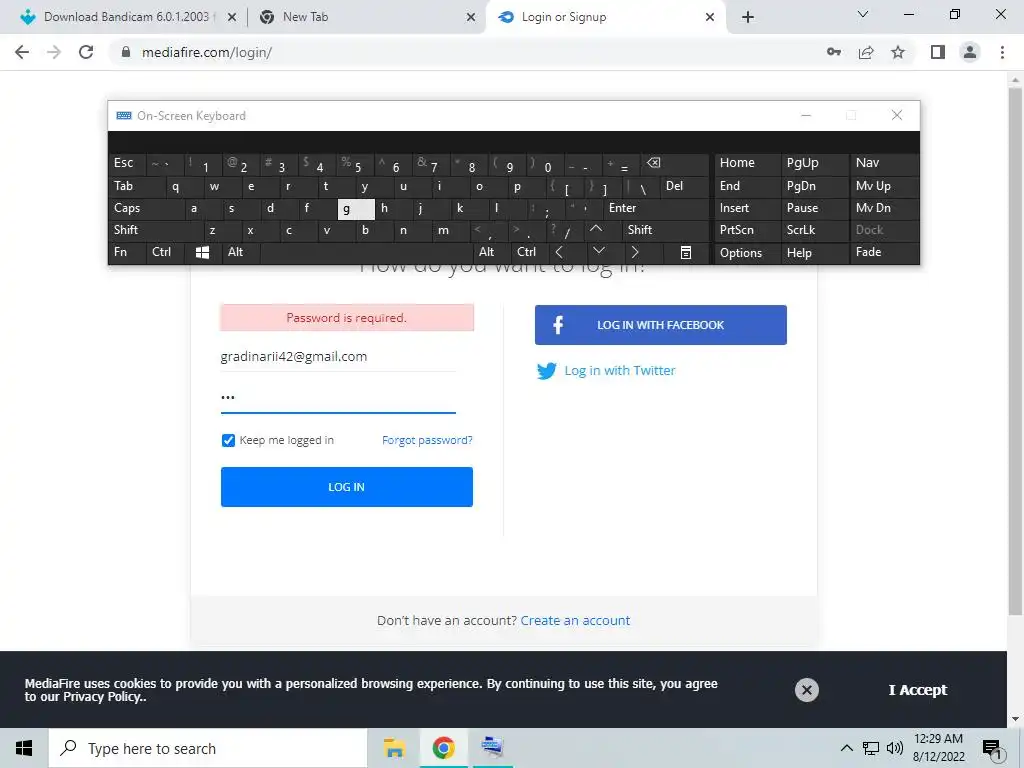Open the notification center icon
This screenshot has width=1024, height=768.
point(991,749)
